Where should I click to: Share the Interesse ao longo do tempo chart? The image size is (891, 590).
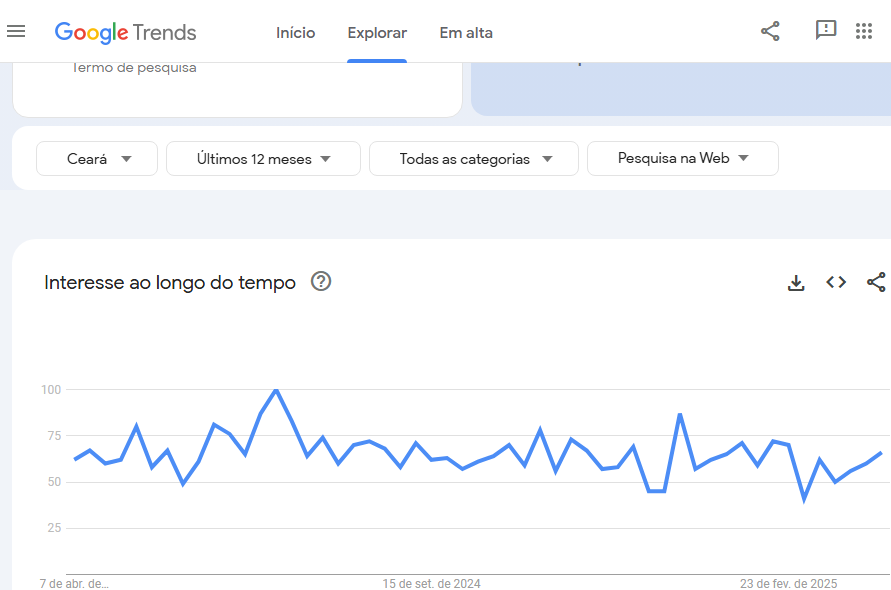click(x=876, y=282)
